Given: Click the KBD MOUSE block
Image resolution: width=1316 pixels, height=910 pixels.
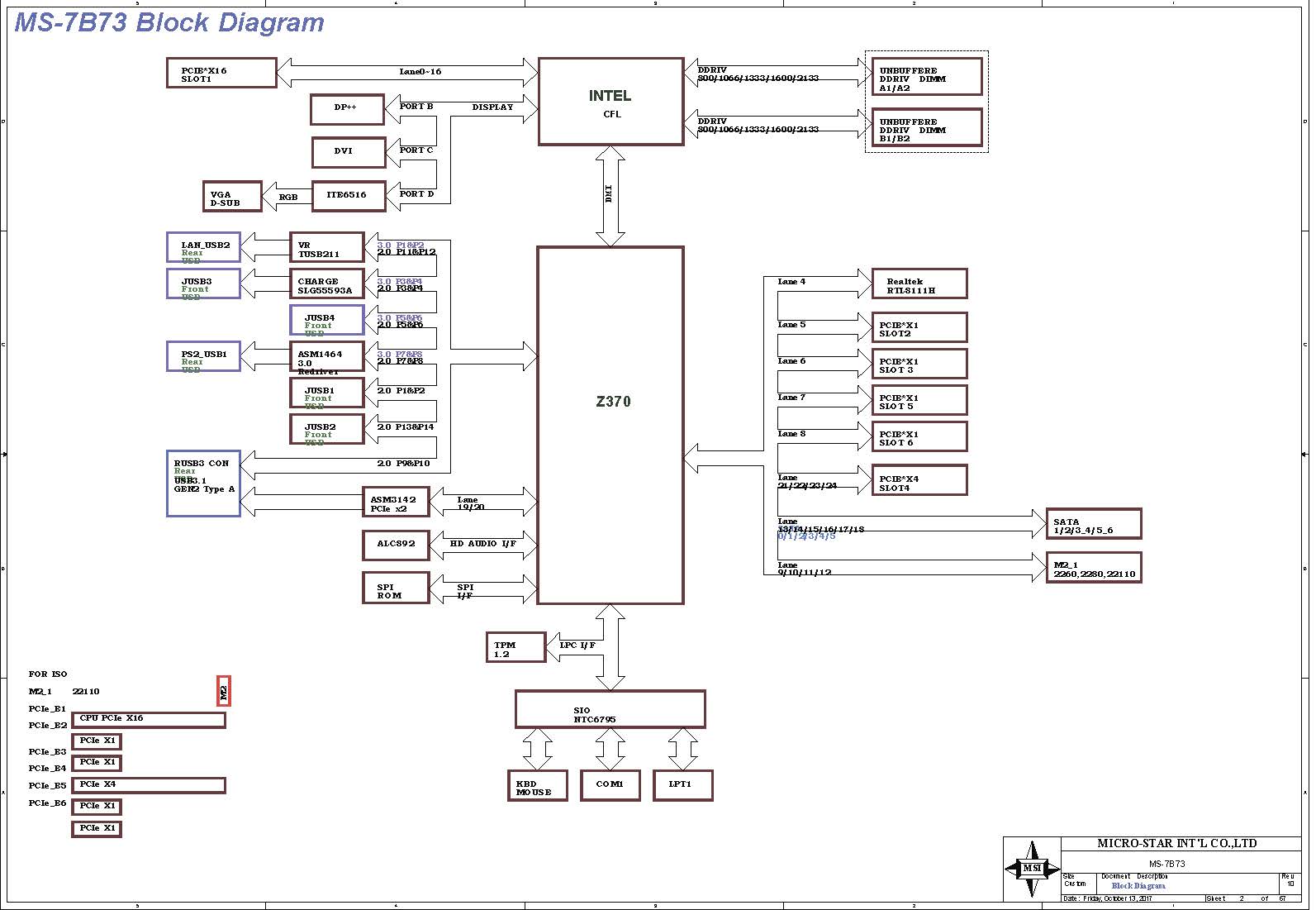Looking at the screenshot, I should [537, 785].
